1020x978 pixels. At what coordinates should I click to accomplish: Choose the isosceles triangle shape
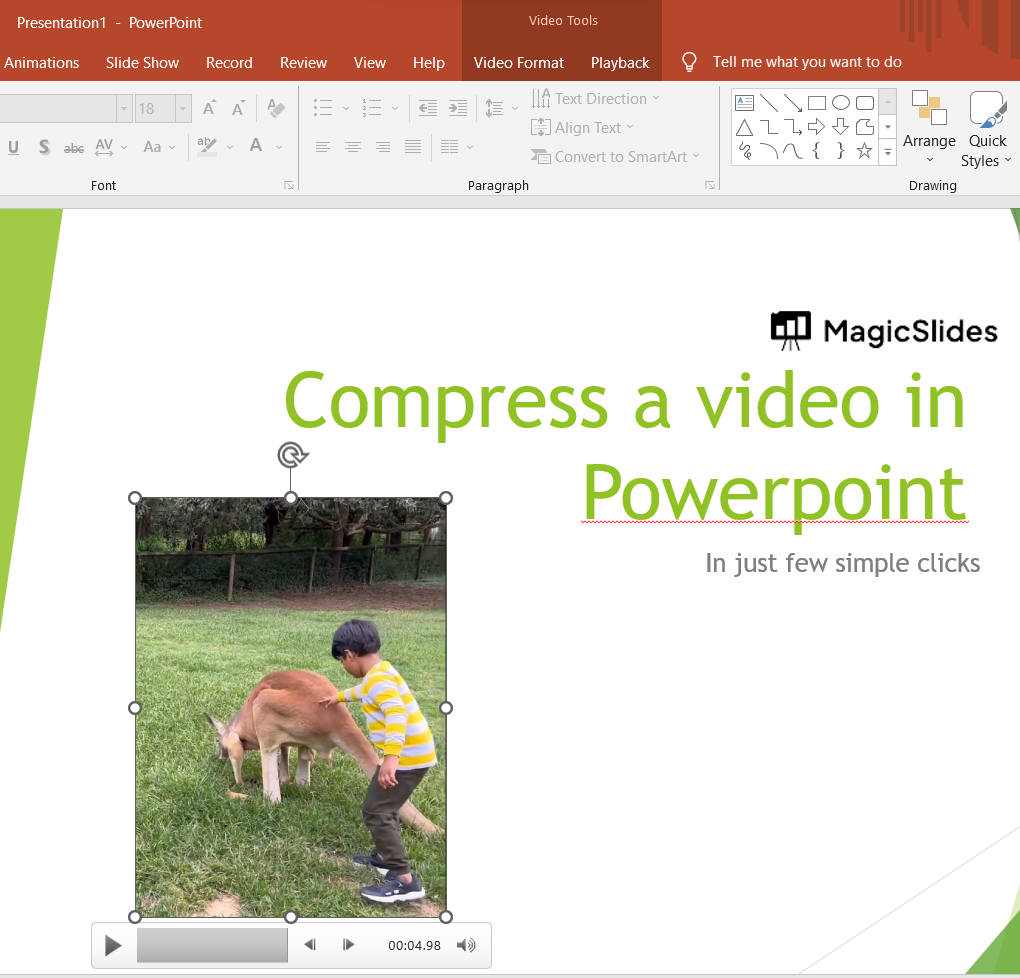744,127
